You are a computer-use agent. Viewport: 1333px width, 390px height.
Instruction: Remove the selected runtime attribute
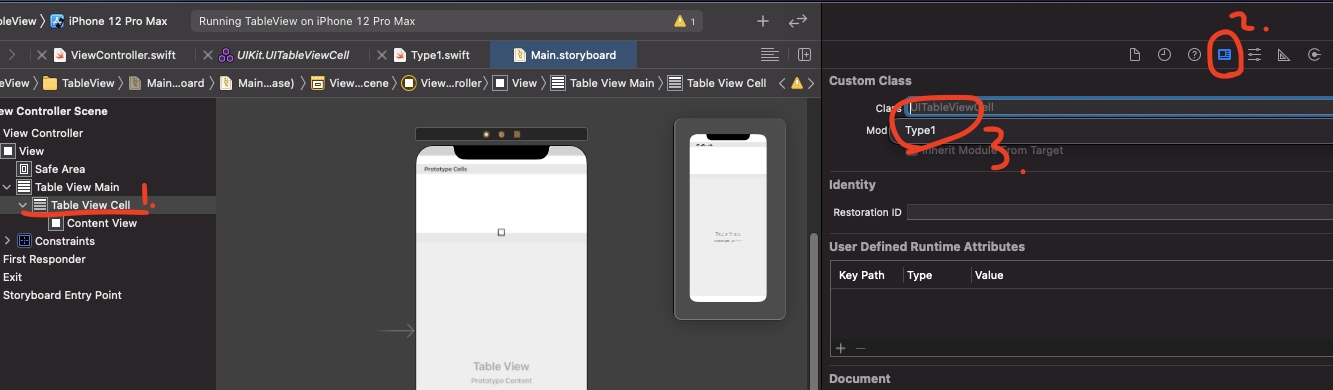(x=860, y=348)
